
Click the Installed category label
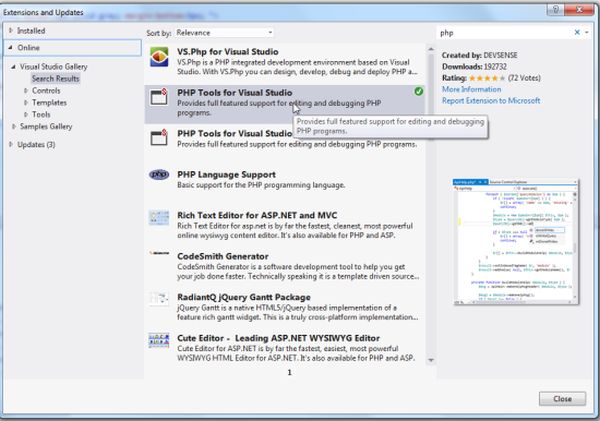pyautogui.click(x=31, y=31)
